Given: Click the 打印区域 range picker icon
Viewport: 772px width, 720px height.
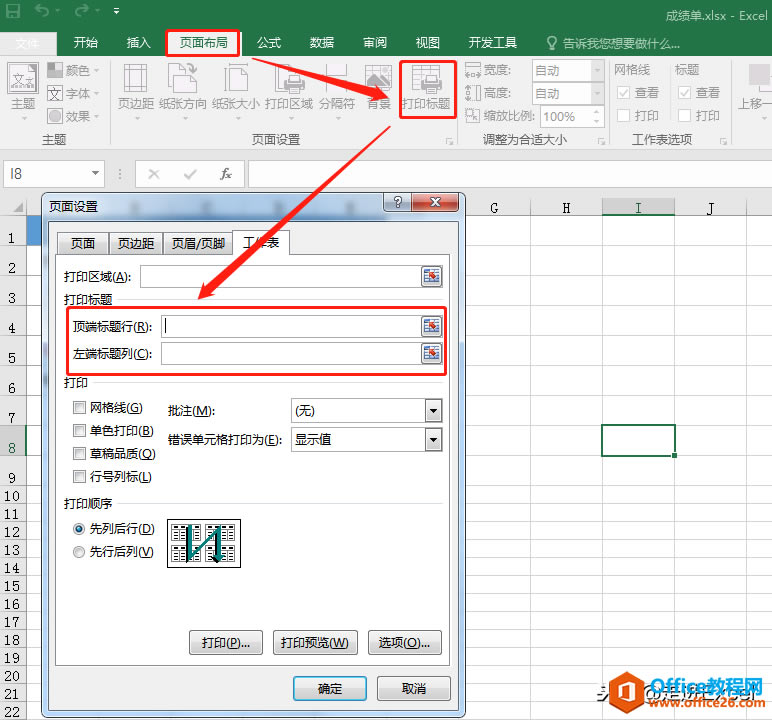Looking at the screenshot, I should [x=432, y=276].
